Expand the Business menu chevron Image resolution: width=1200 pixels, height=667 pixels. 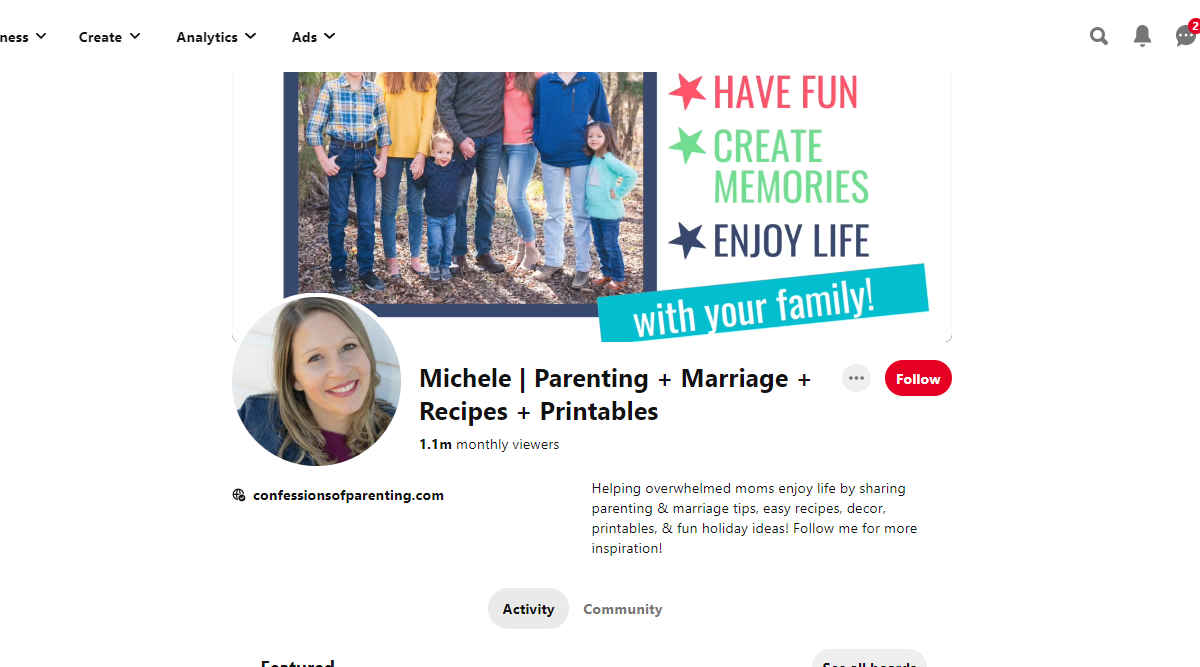tap(41, 37)
